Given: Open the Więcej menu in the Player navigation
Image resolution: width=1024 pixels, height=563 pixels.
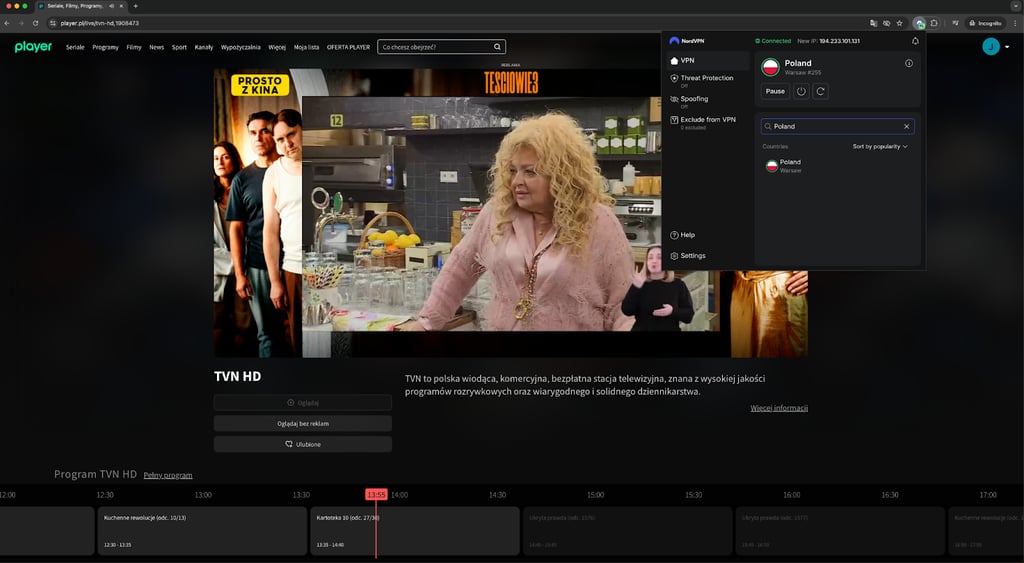Looking at the screenshot, I should (277, 47).
